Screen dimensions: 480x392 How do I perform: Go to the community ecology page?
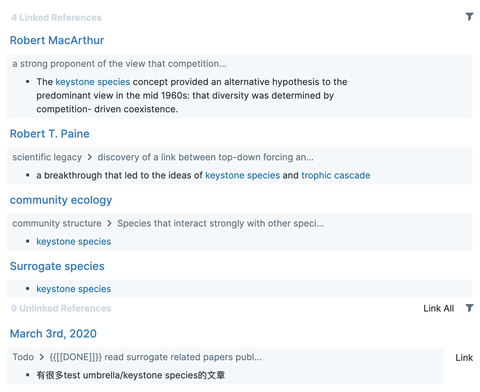(61, 200)
